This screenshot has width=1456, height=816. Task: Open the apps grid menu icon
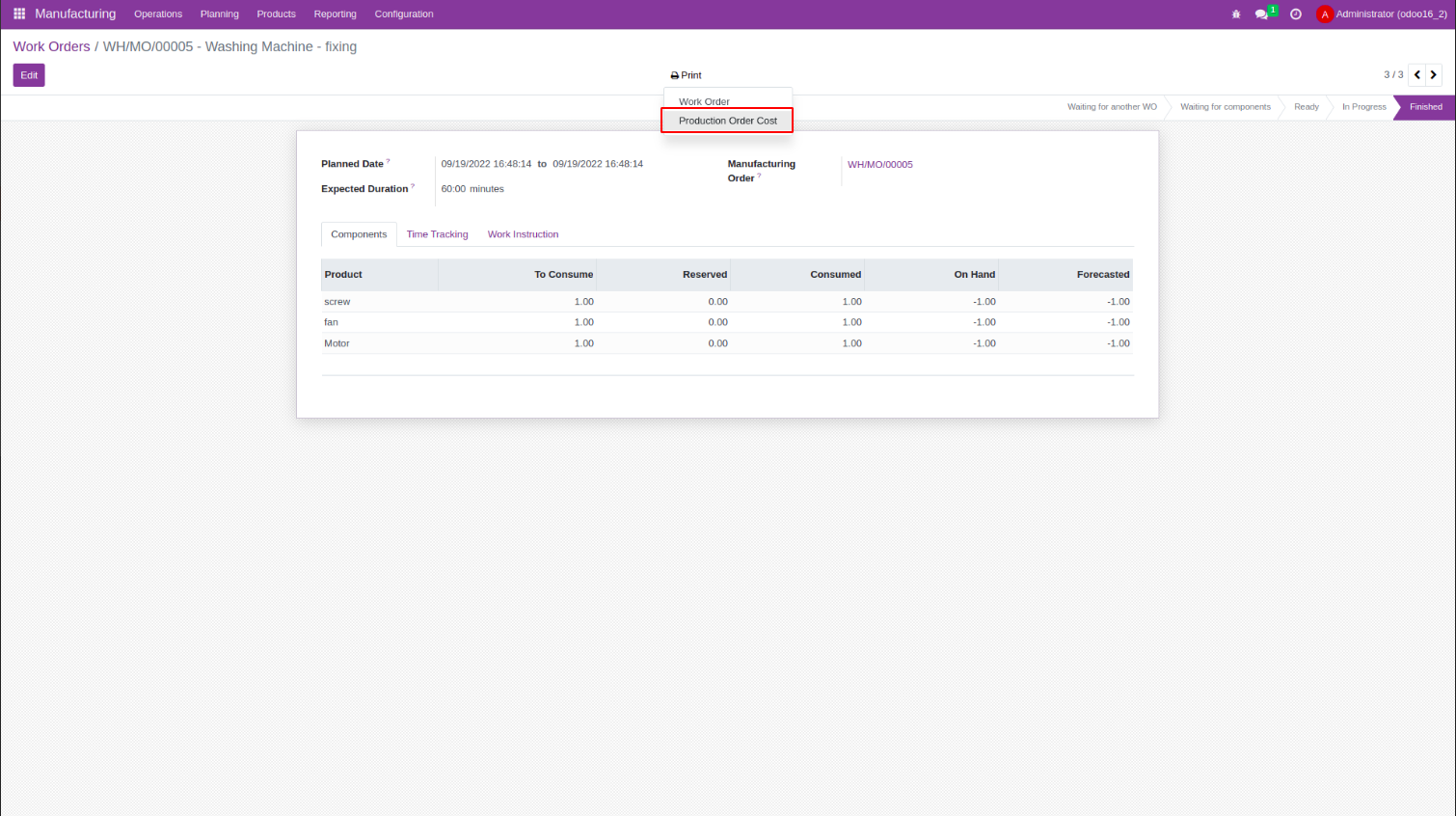click(19, 14)
